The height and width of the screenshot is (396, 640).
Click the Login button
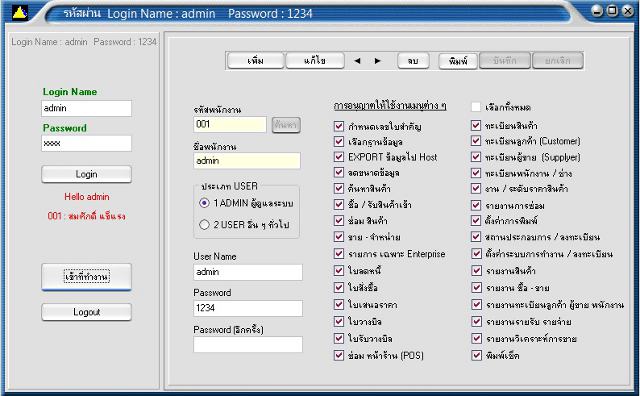[x=87, y=174]
